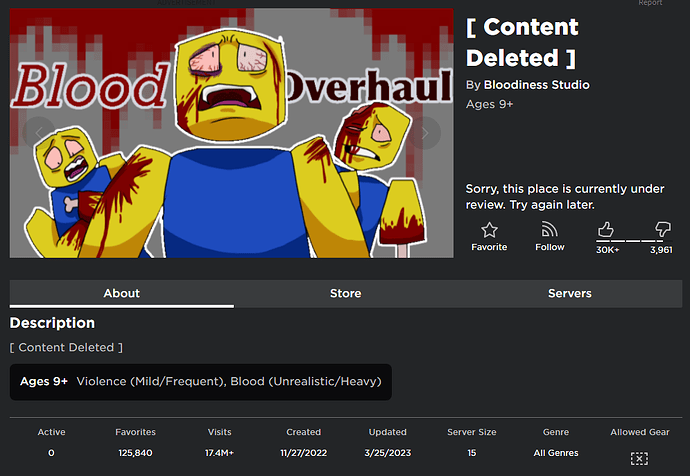The height and width of the screenshot is (476, 690).
Task: Click the Favorite star icon
Action: (x=489, y=230)
